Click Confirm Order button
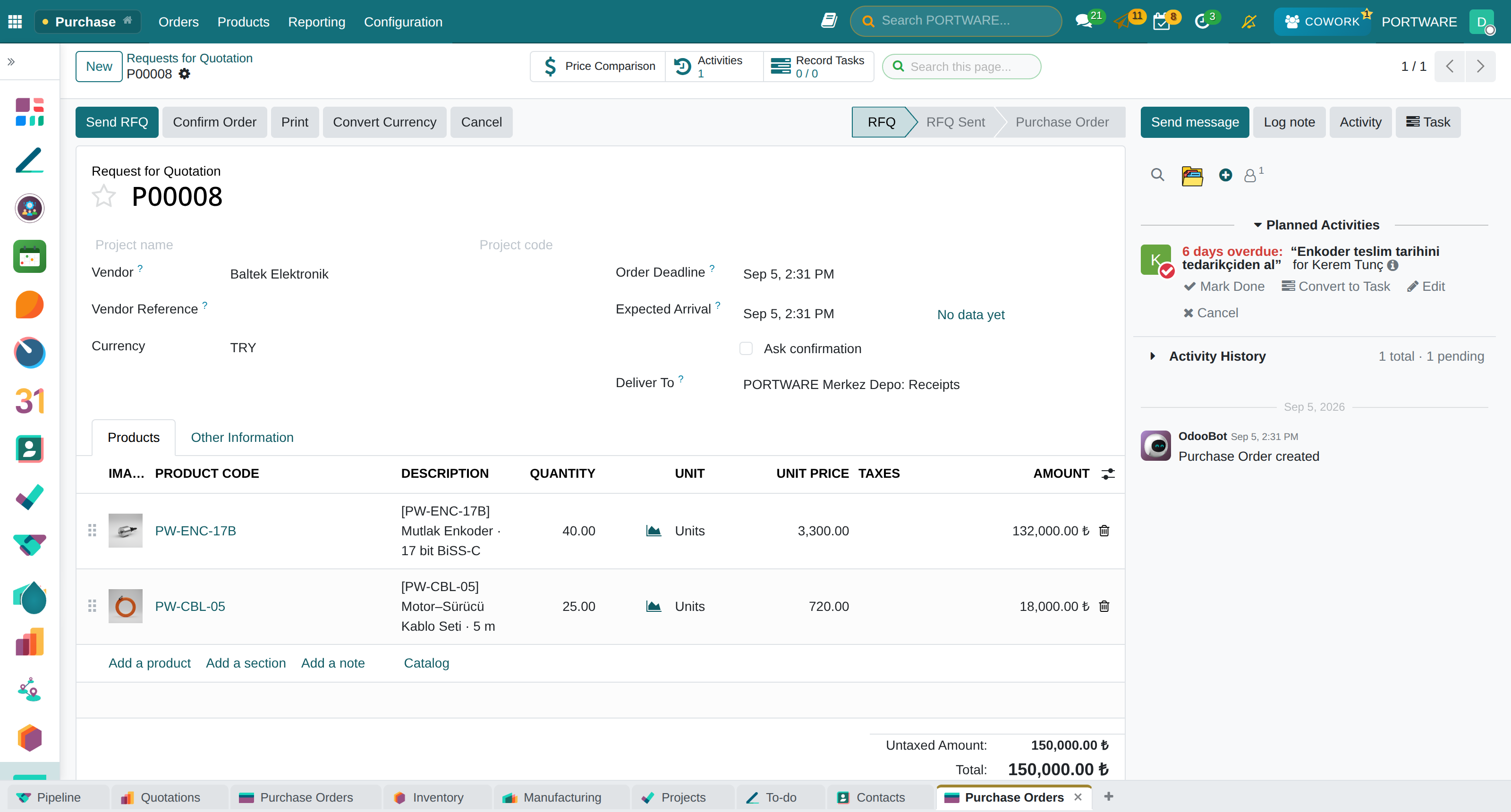The image size is (1511, 812). tap(215, 122)
